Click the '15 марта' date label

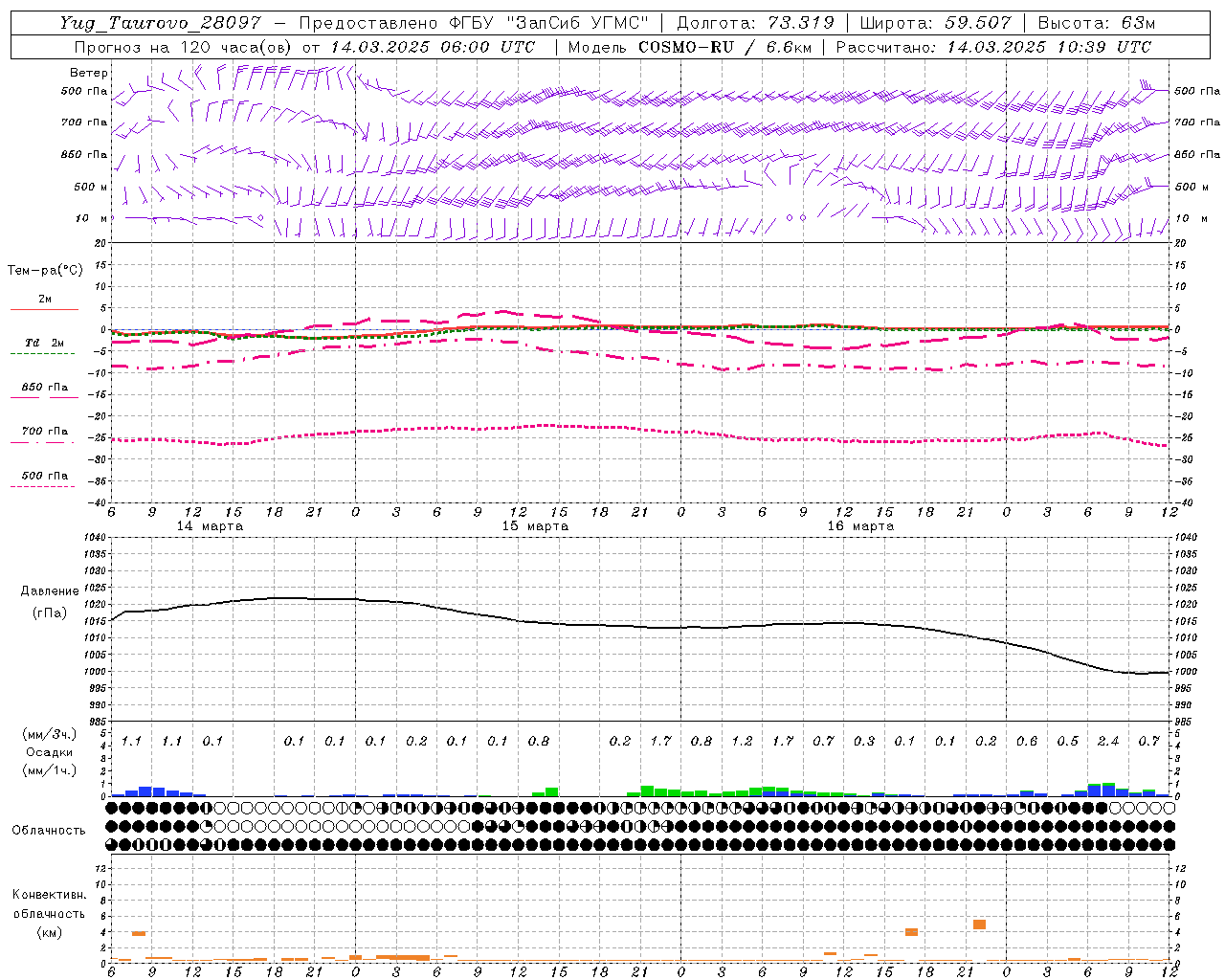pos(535,526)
